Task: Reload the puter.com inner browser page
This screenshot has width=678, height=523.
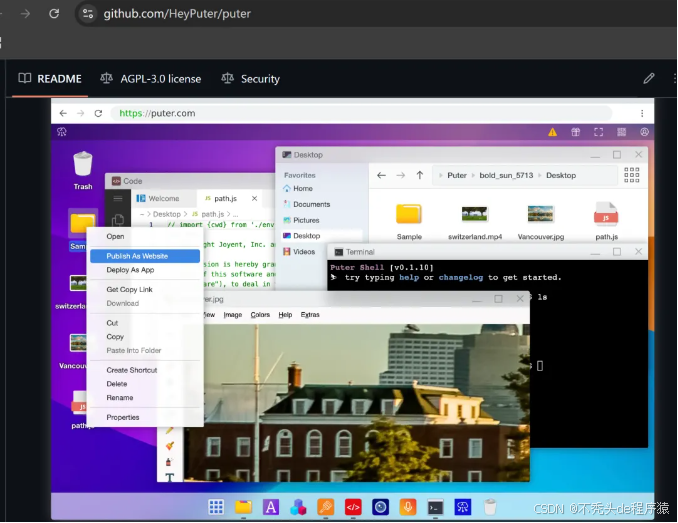Action: (x=98, y=113)
